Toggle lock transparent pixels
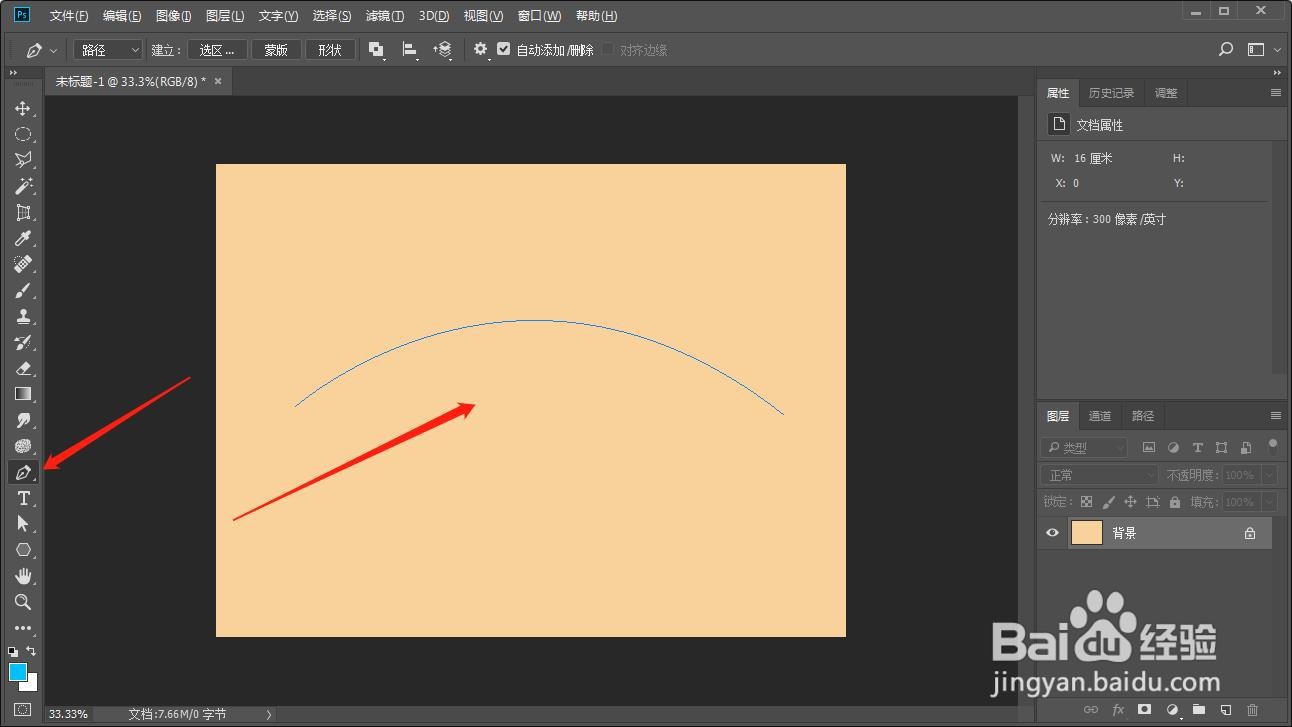This screenshot has width=1292, height=727. 1086,502
